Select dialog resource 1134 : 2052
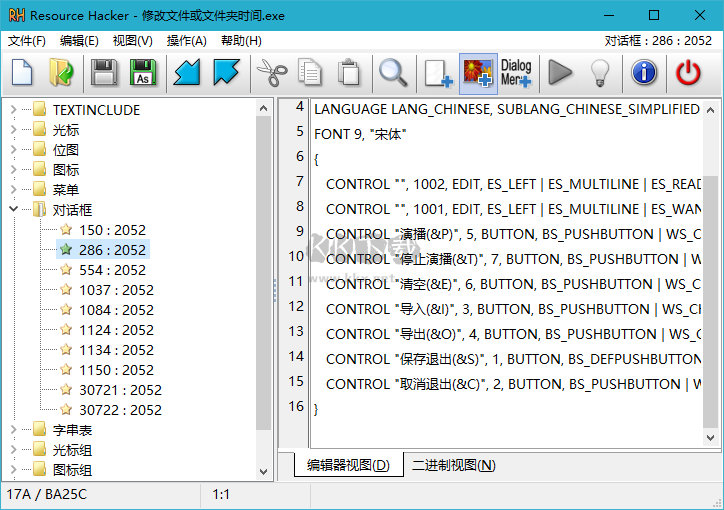724x510 pixels. (116, 349)
